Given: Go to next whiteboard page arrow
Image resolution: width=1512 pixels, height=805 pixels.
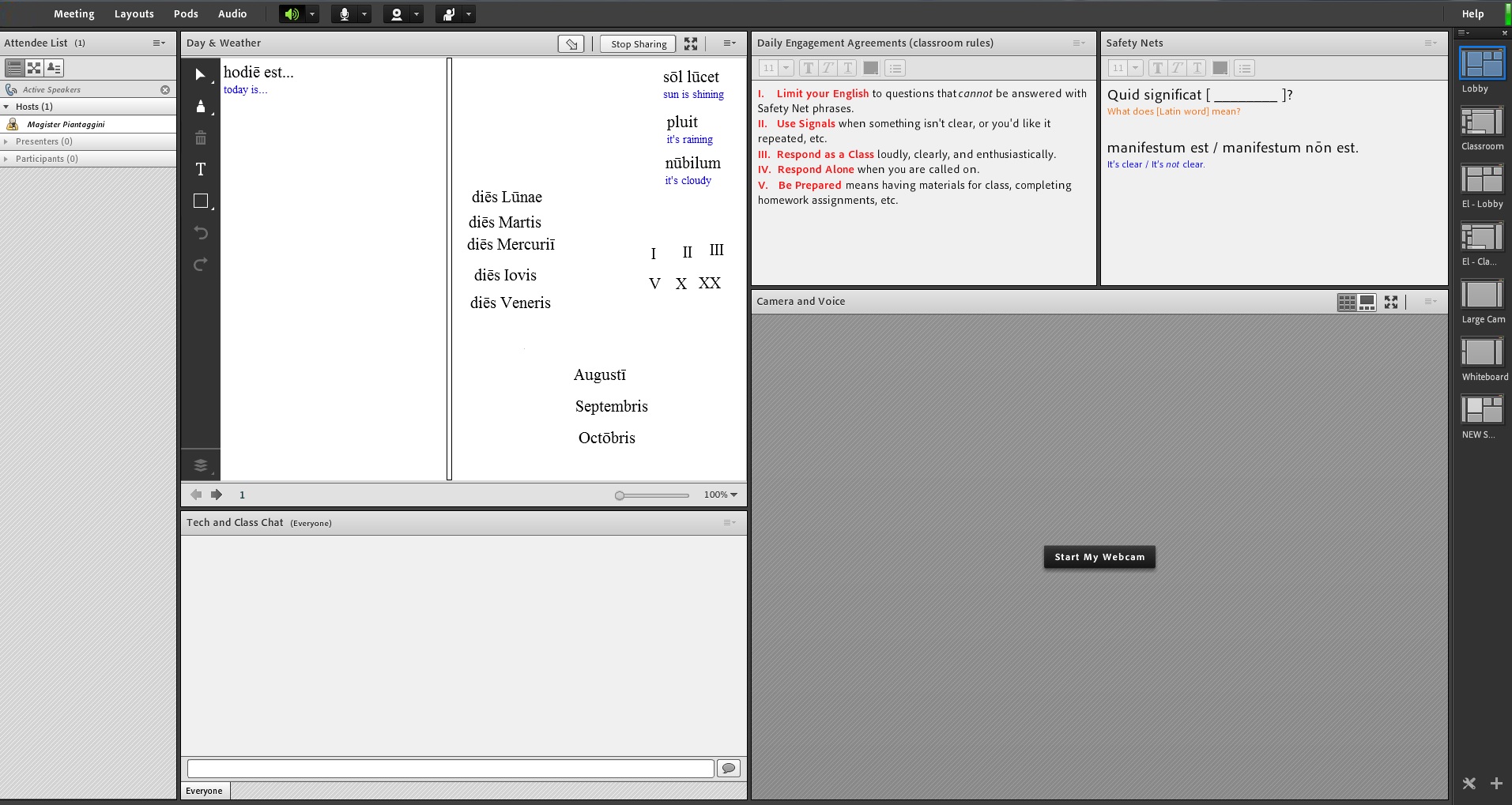Looking at the screenshot, I should (x=217, y=495).
